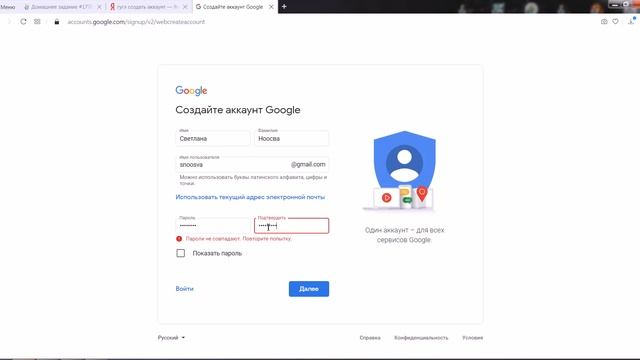Screen dimensions: 640x360
Task: Click the Один аккаунт для всех сервисов caption
Action: (x=404, y=235)
